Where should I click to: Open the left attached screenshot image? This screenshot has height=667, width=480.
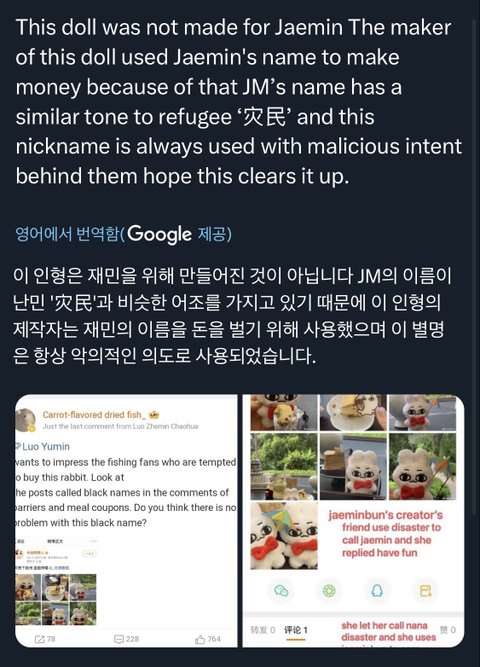(126, 521)
